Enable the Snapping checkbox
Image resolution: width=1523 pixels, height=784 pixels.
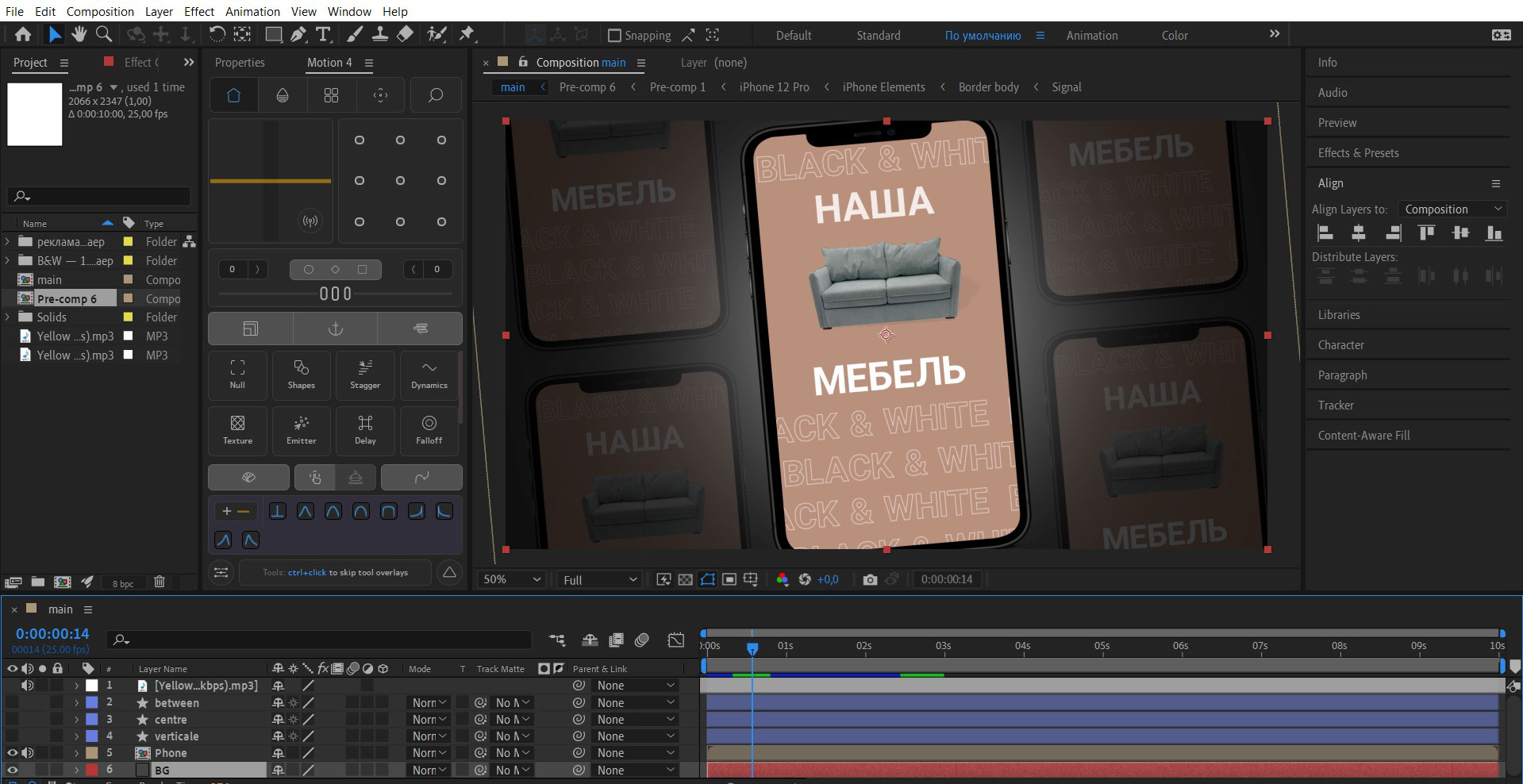(614, 36)
